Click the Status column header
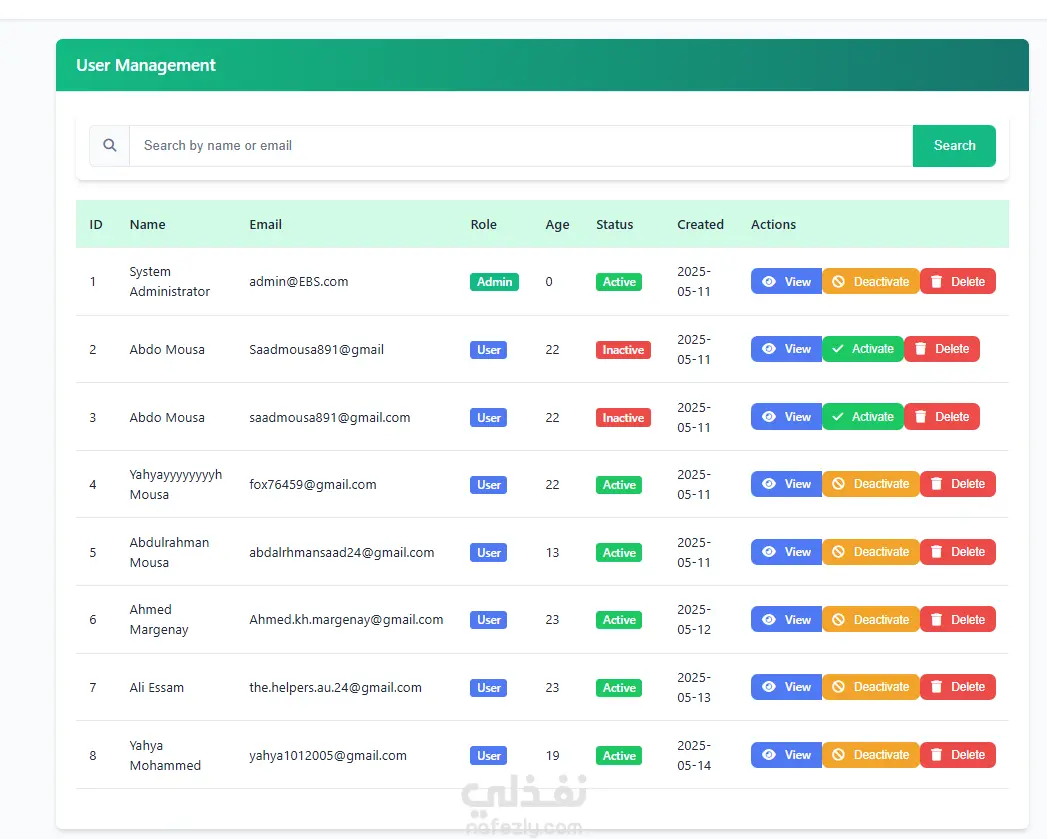1047x839 pixels. 614,224
